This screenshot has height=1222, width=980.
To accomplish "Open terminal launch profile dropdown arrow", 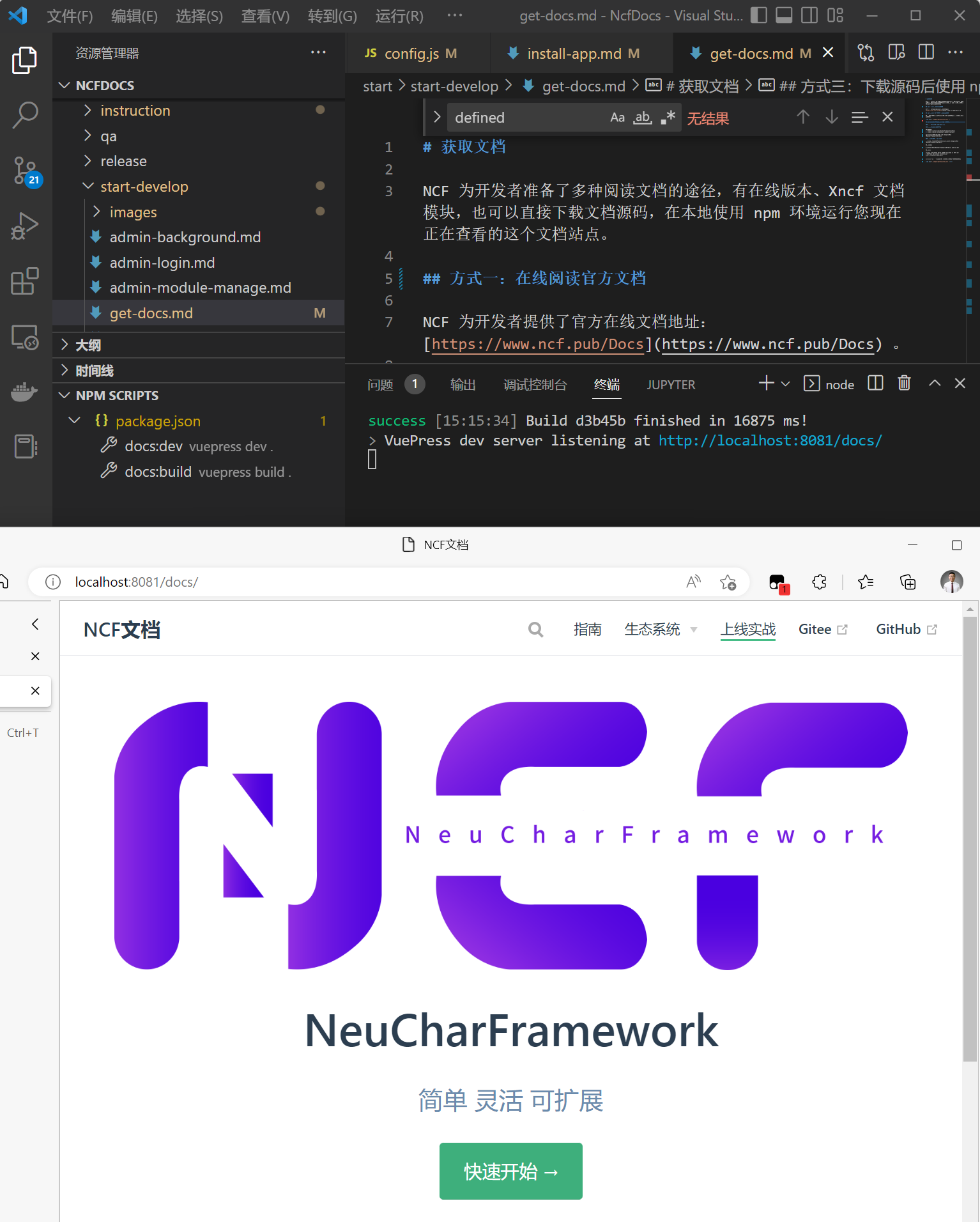I will [x=786, y=384].
